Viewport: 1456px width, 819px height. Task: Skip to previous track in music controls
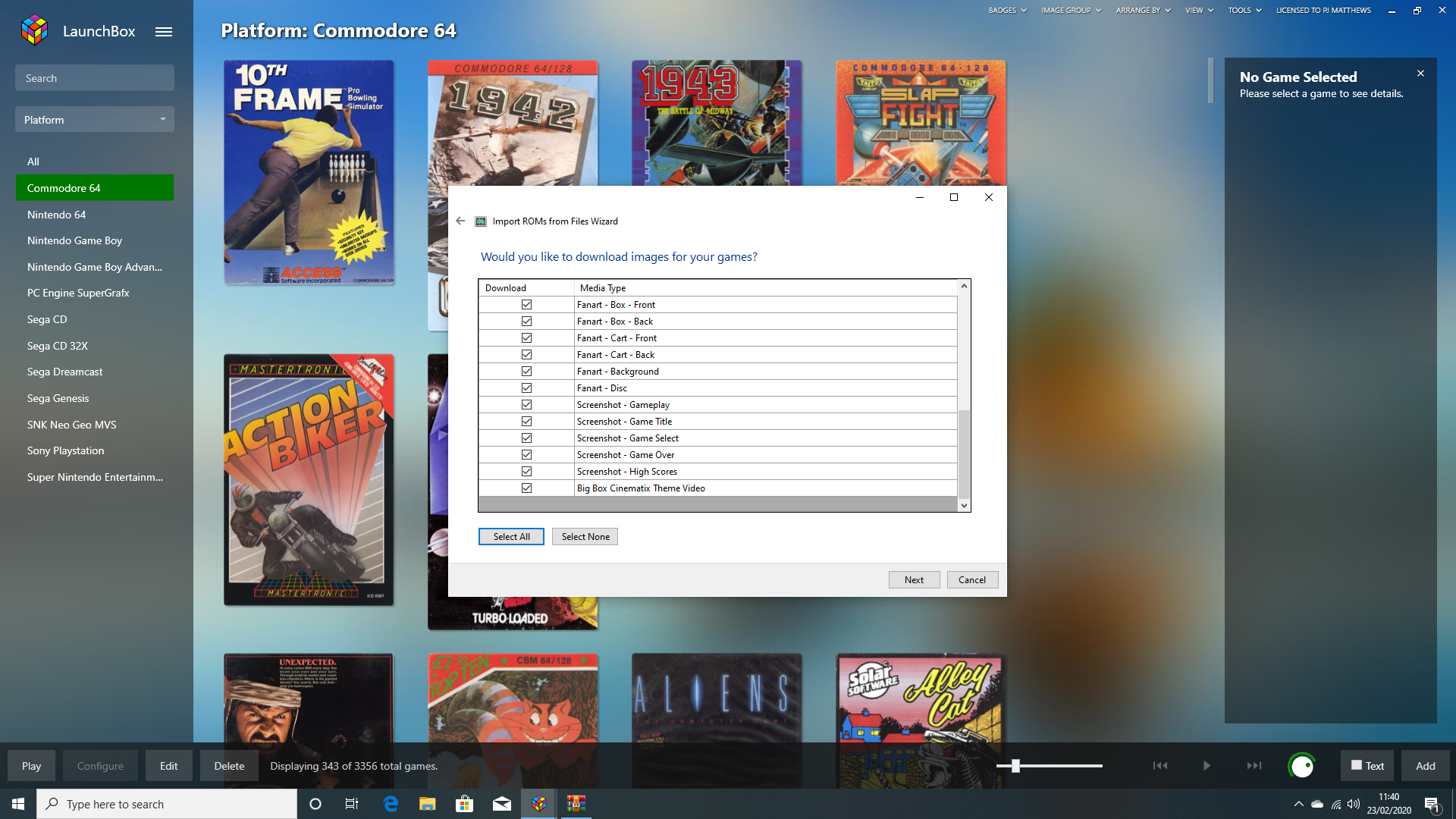click(1160, 766)
